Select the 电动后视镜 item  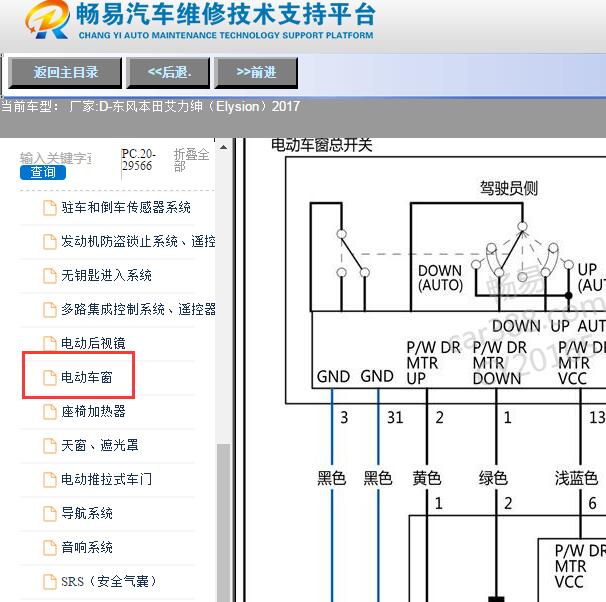click(93, 344)
